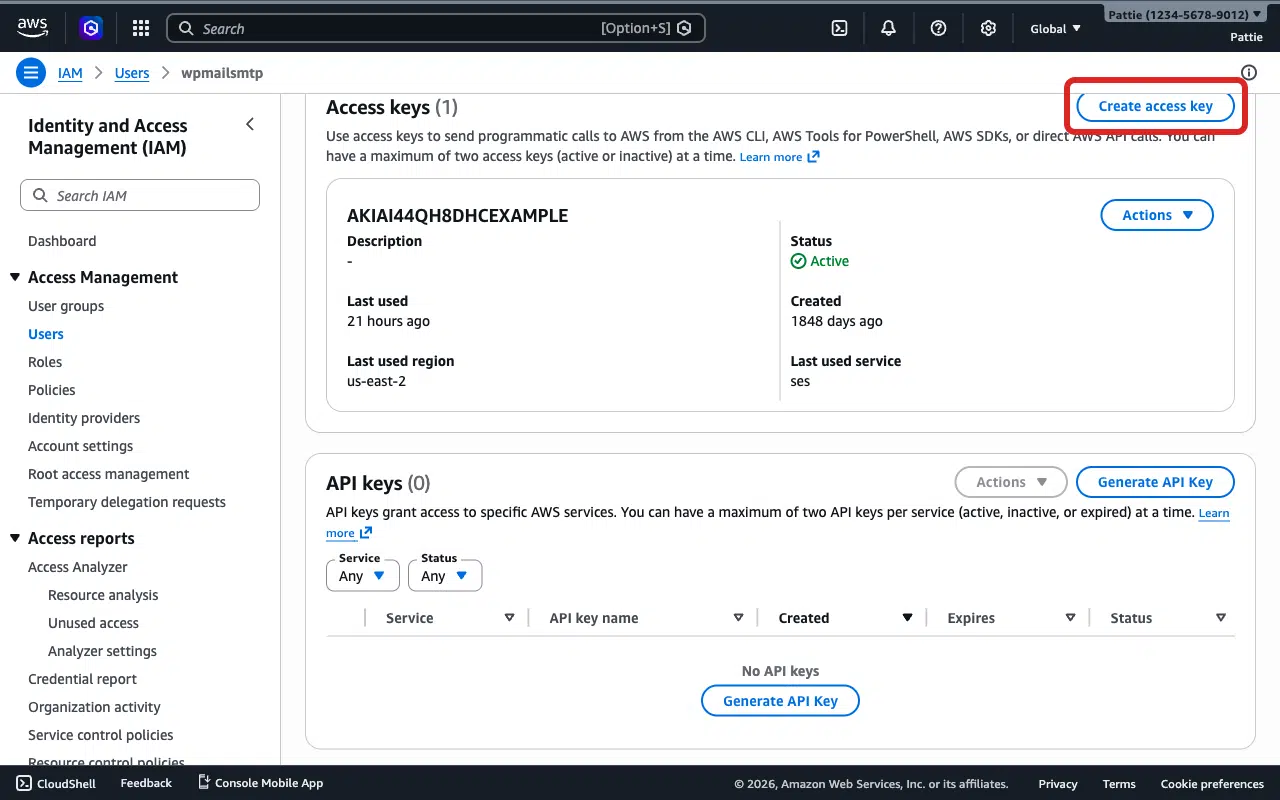
Task: Open the help question mark icon
Action: pyautogui.click(x=938, y=28)
